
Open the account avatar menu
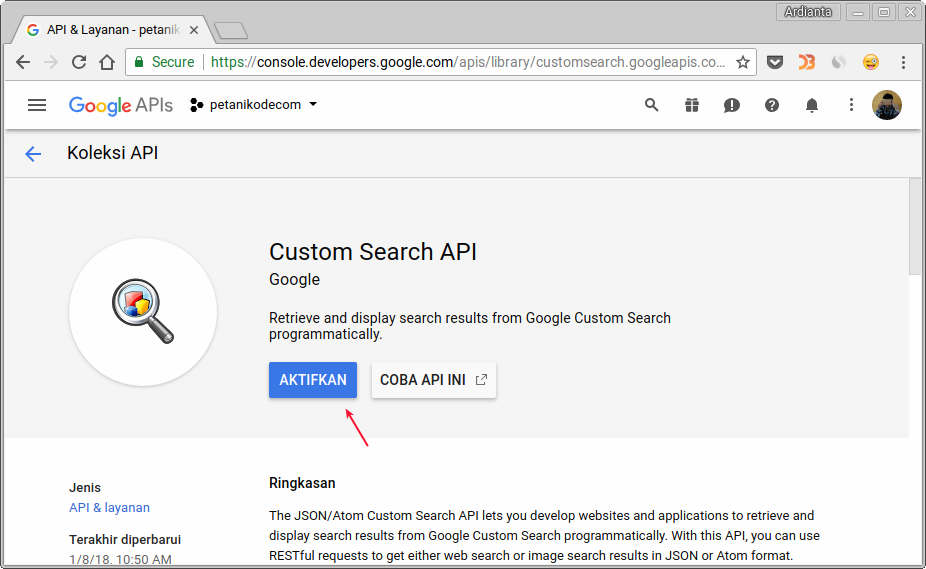[886, 105]
